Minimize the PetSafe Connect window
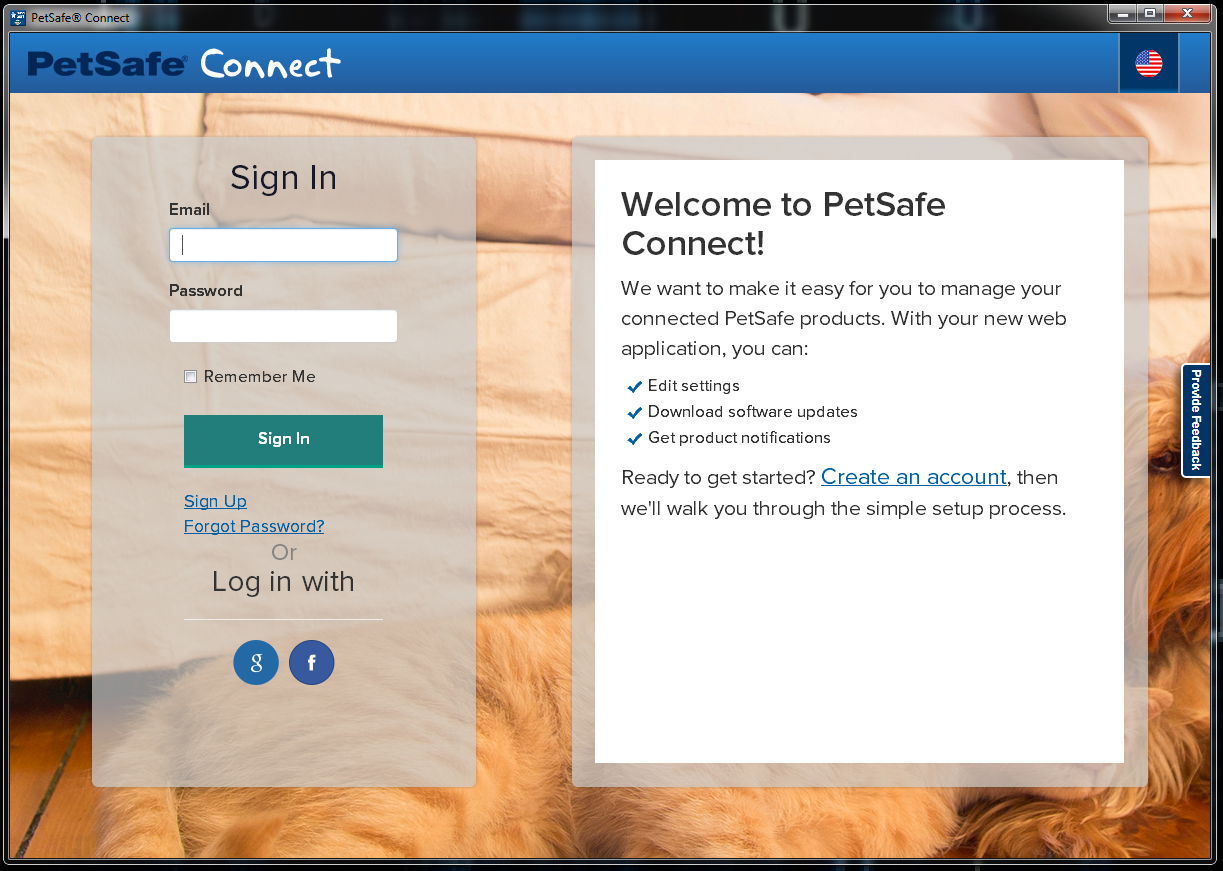This screenshot has width=1223, height=871. coord(1124,14)
